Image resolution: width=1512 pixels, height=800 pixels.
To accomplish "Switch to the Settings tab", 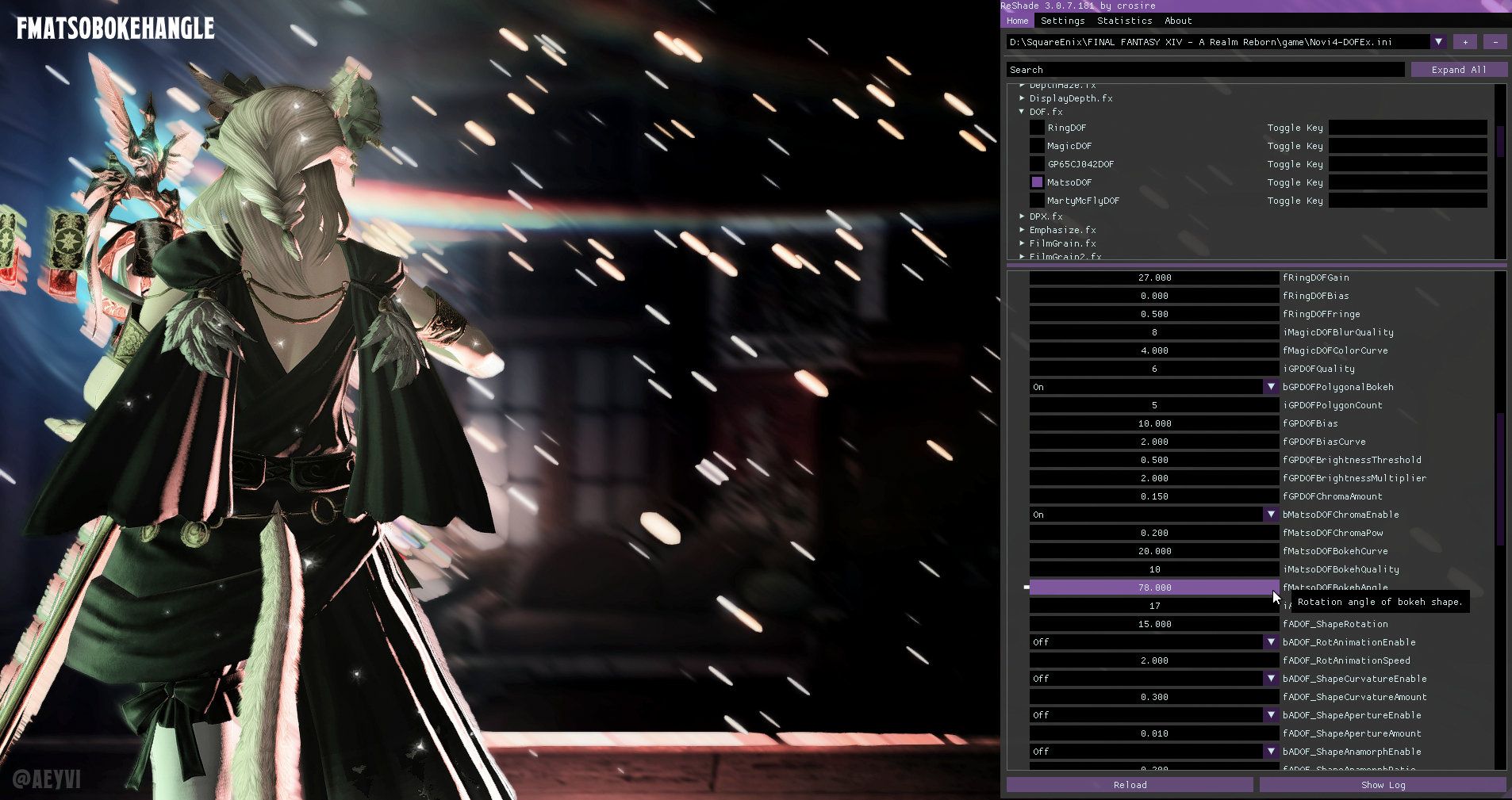I will pyautogui.click(x=1062, y=21).
